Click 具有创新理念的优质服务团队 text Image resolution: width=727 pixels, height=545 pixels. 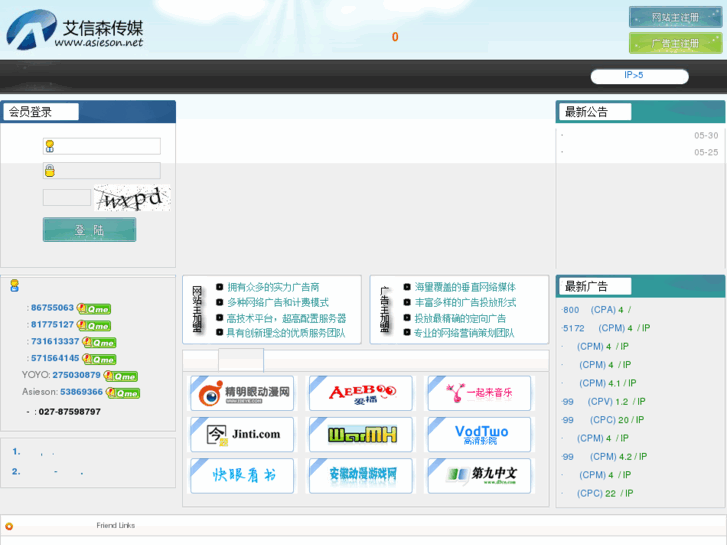(286, 333)
